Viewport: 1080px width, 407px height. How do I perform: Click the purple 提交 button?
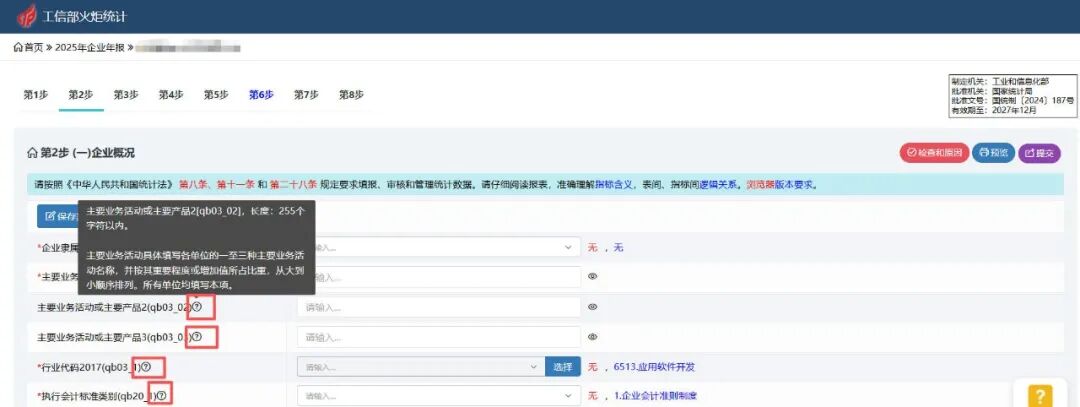1039,153
